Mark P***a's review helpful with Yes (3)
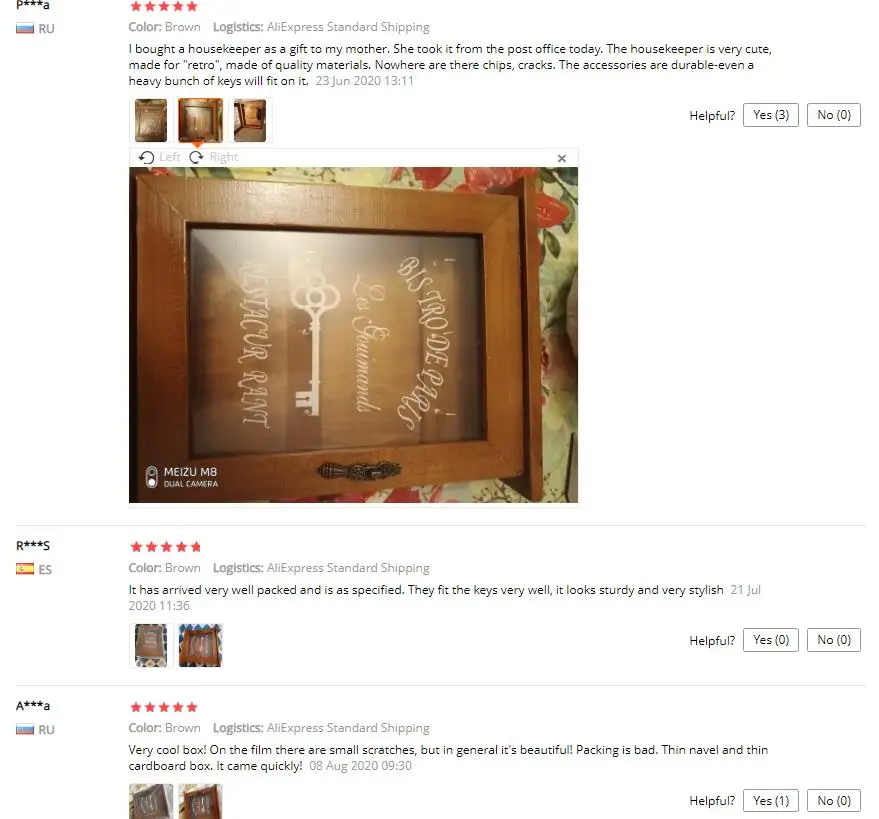This screenshot has width=879, height=819. (771, 115)
